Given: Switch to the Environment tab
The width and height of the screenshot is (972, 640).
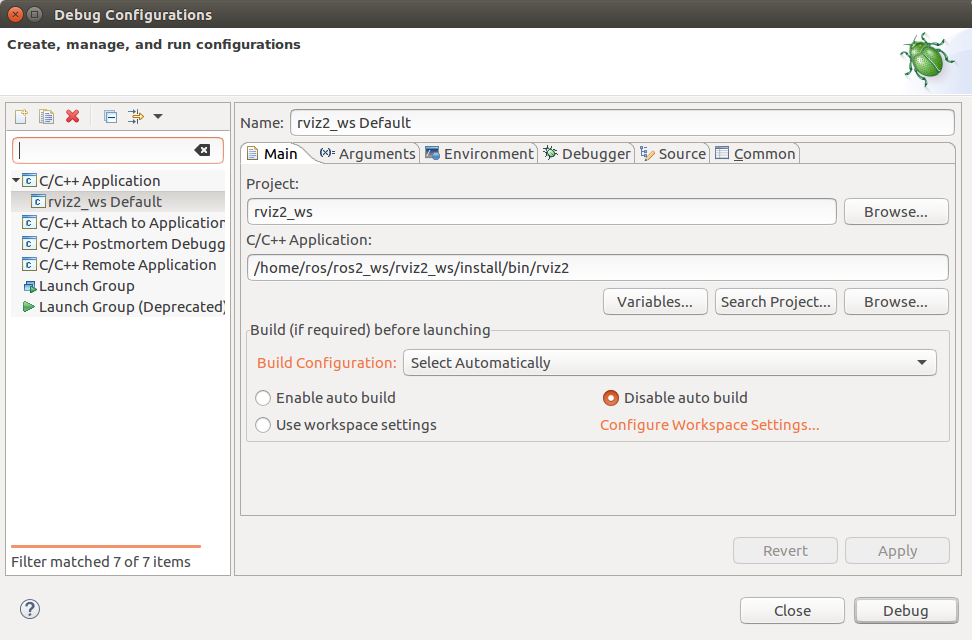Looking at the screenshot, I should point(479,153).
